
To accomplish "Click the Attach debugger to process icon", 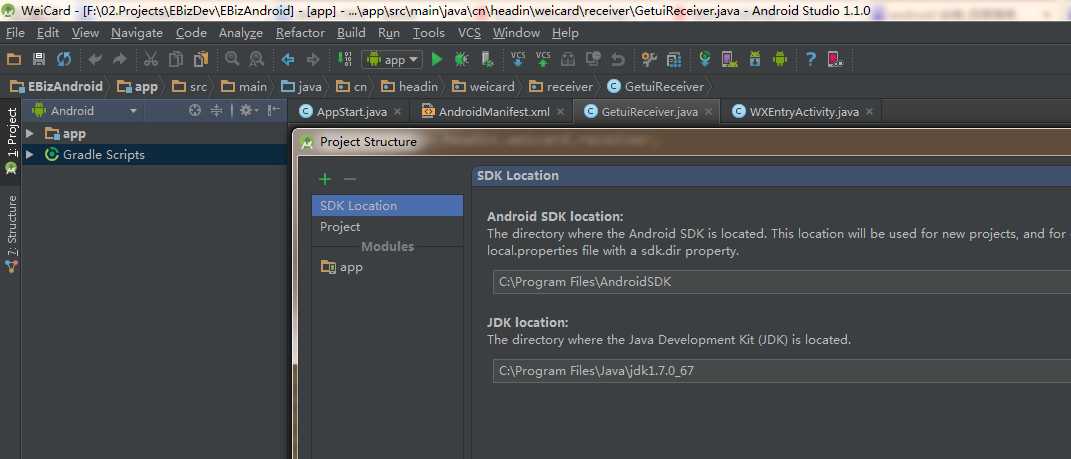I will point(487,60).
